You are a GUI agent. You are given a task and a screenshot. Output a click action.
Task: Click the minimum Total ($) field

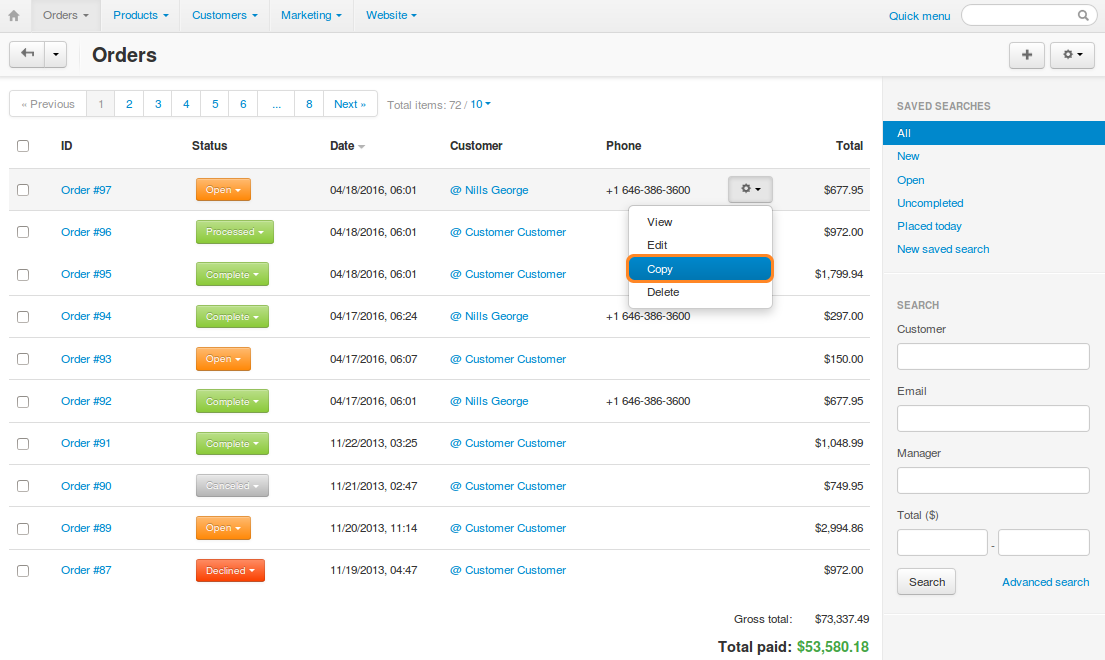(x=942, y=542)
